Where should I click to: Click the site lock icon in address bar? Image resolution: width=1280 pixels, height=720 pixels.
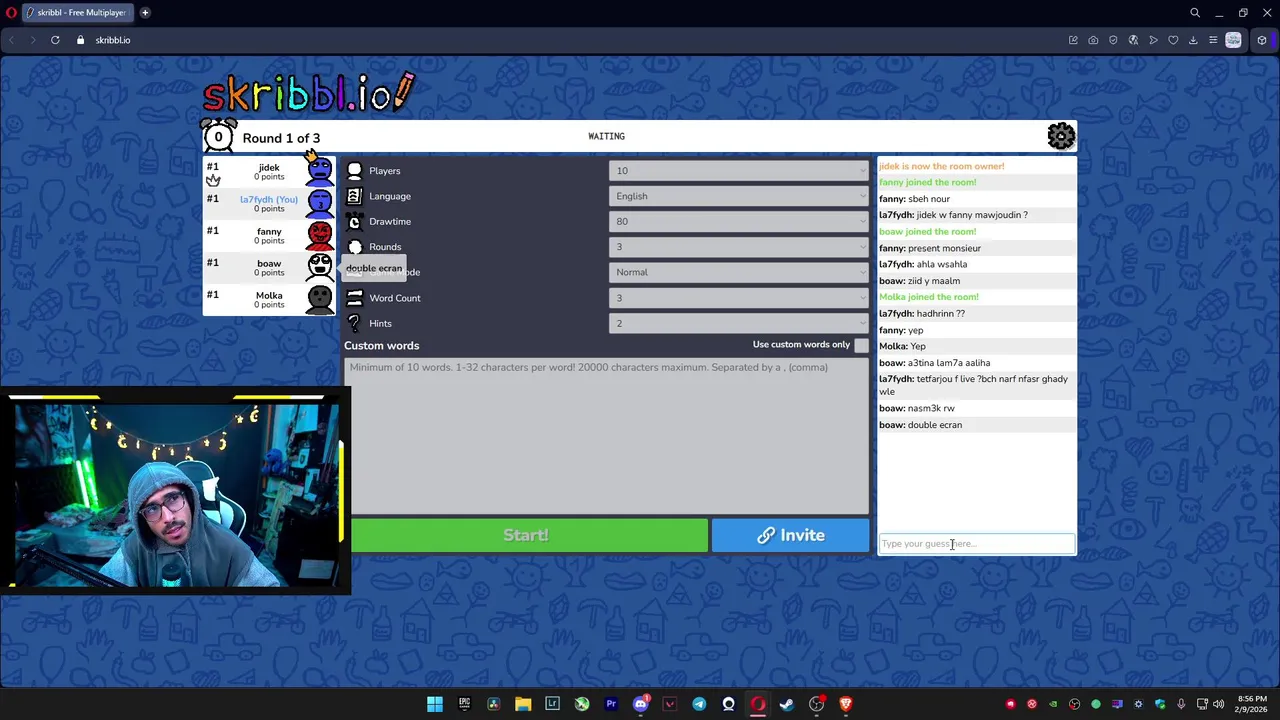[x=82, y=40]
